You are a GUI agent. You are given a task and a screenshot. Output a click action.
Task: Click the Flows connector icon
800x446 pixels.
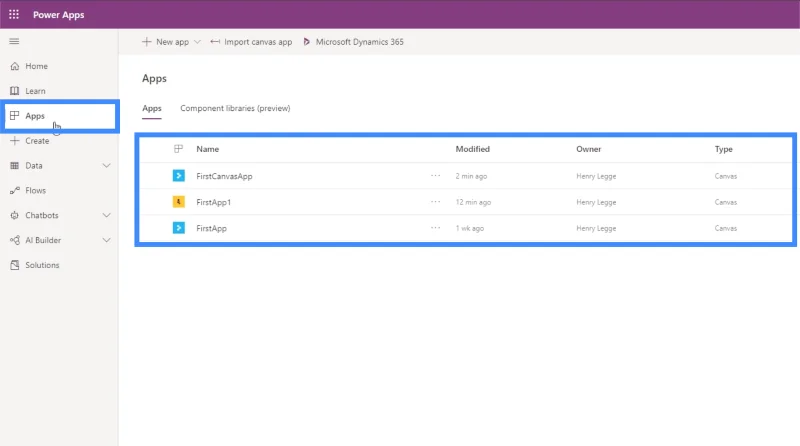pos(15,190)
